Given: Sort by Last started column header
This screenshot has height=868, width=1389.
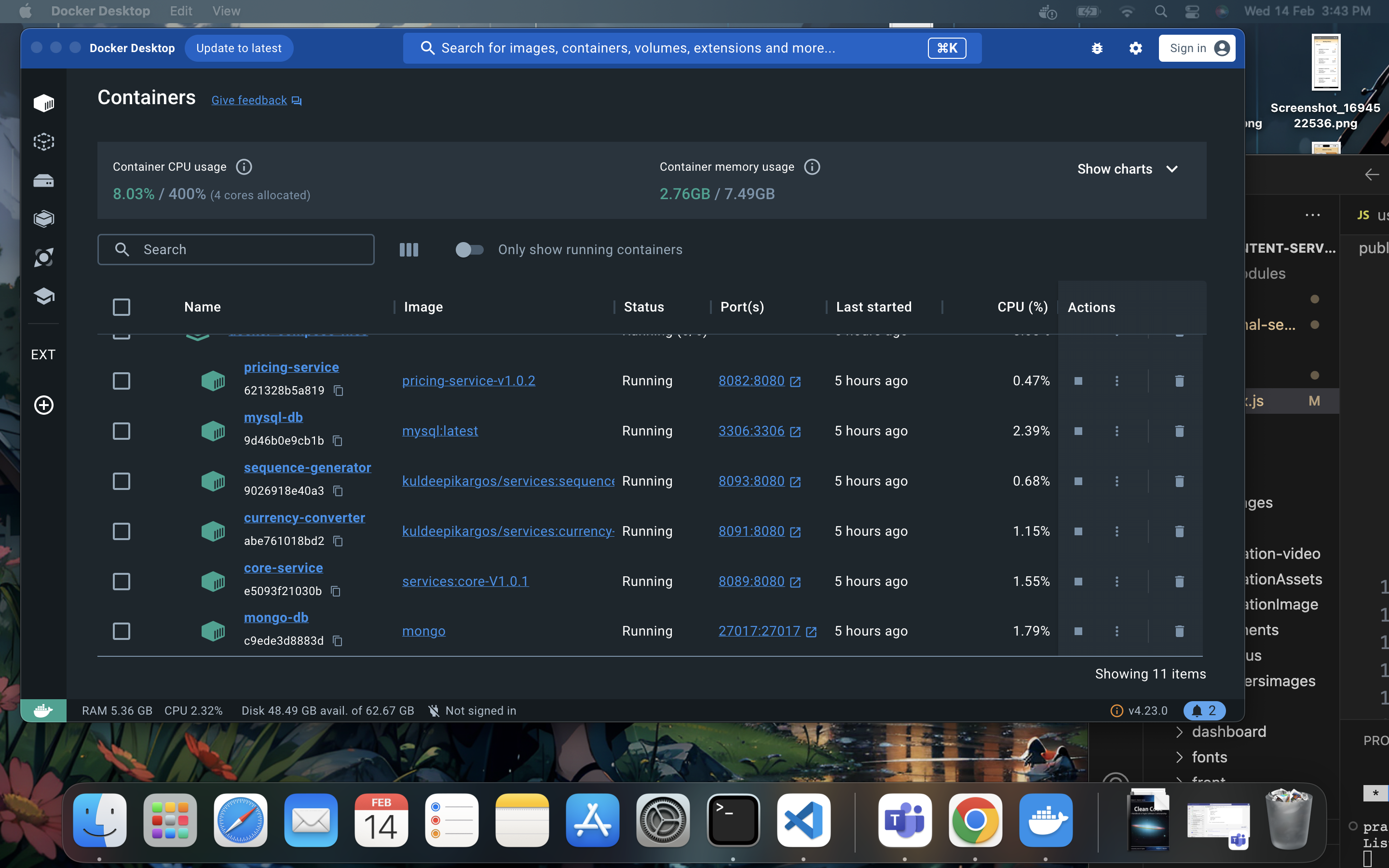Looking at the screenshot, I should point(873,307).
